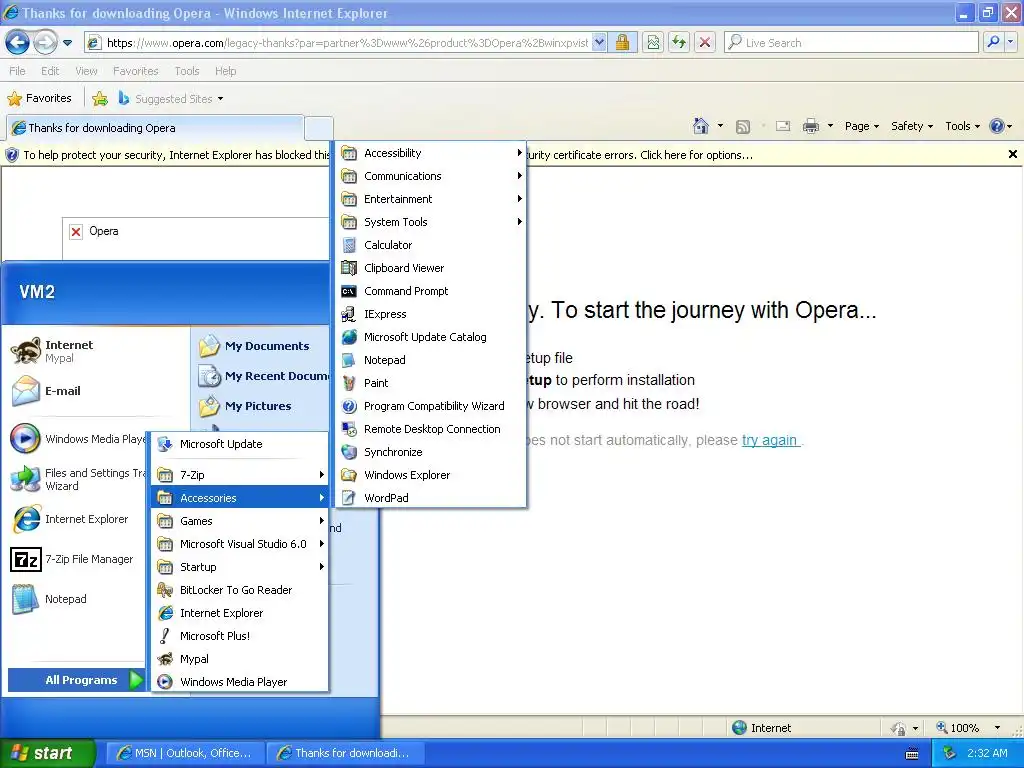
Task: Open Microsoft Plus! program entry
Action: 239,635
